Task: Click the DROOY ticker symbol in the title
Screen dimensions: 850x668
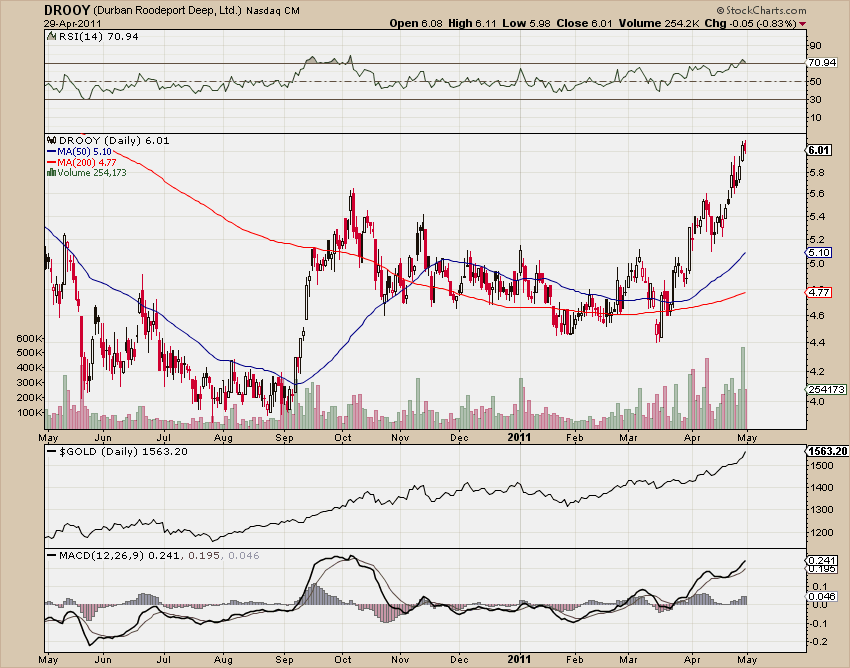Action: click(x=67, y=10)
